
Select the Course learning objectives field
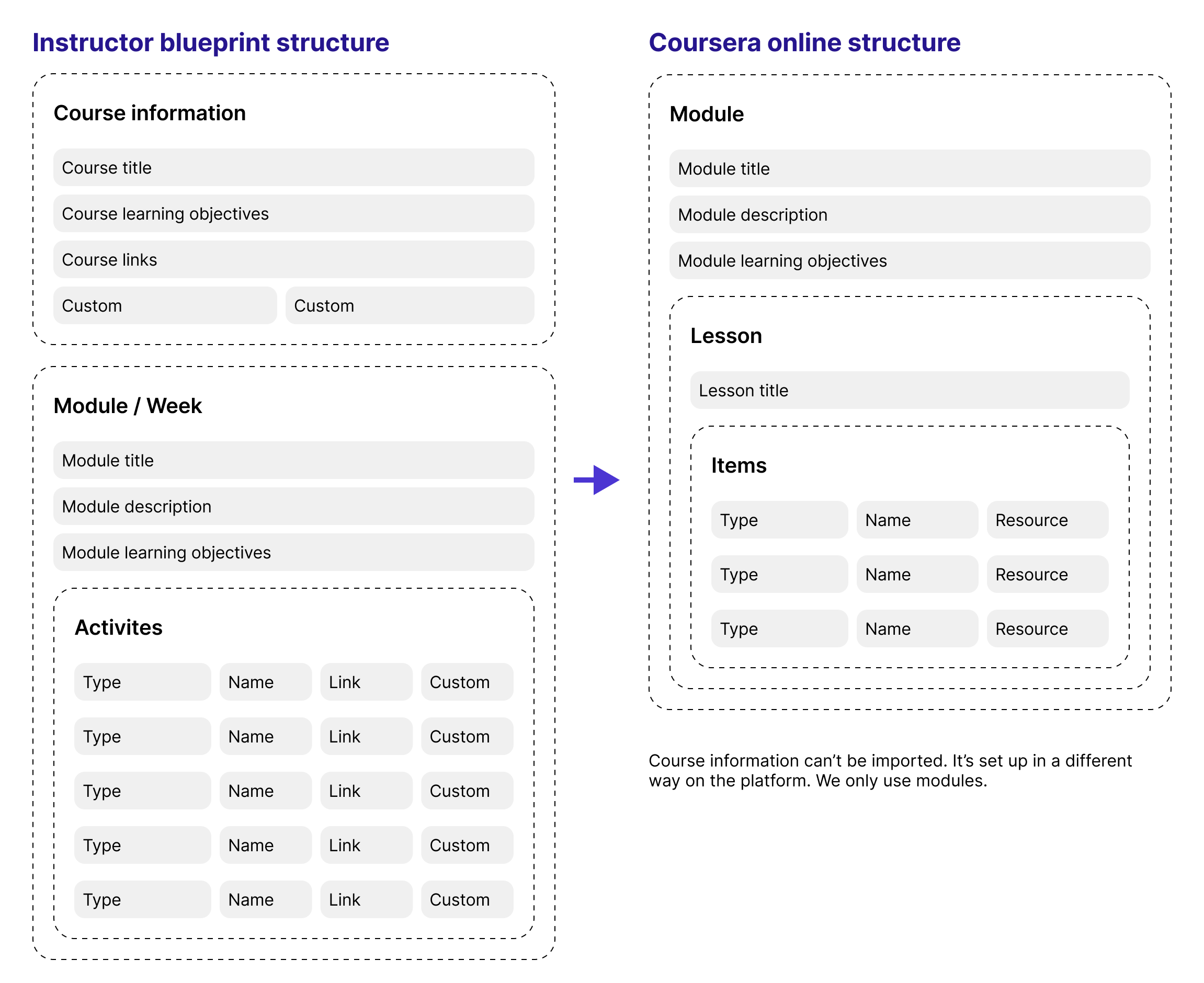point(293,213)
